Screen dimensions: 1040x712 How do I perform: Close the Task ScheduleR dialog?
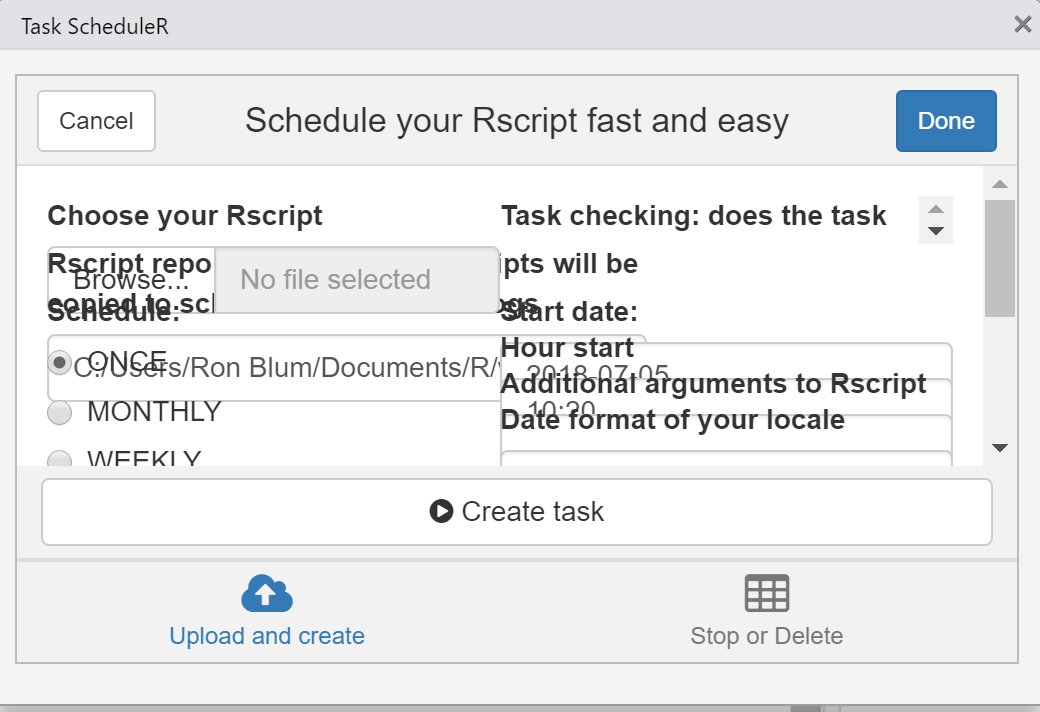[x=1022, y=25]
